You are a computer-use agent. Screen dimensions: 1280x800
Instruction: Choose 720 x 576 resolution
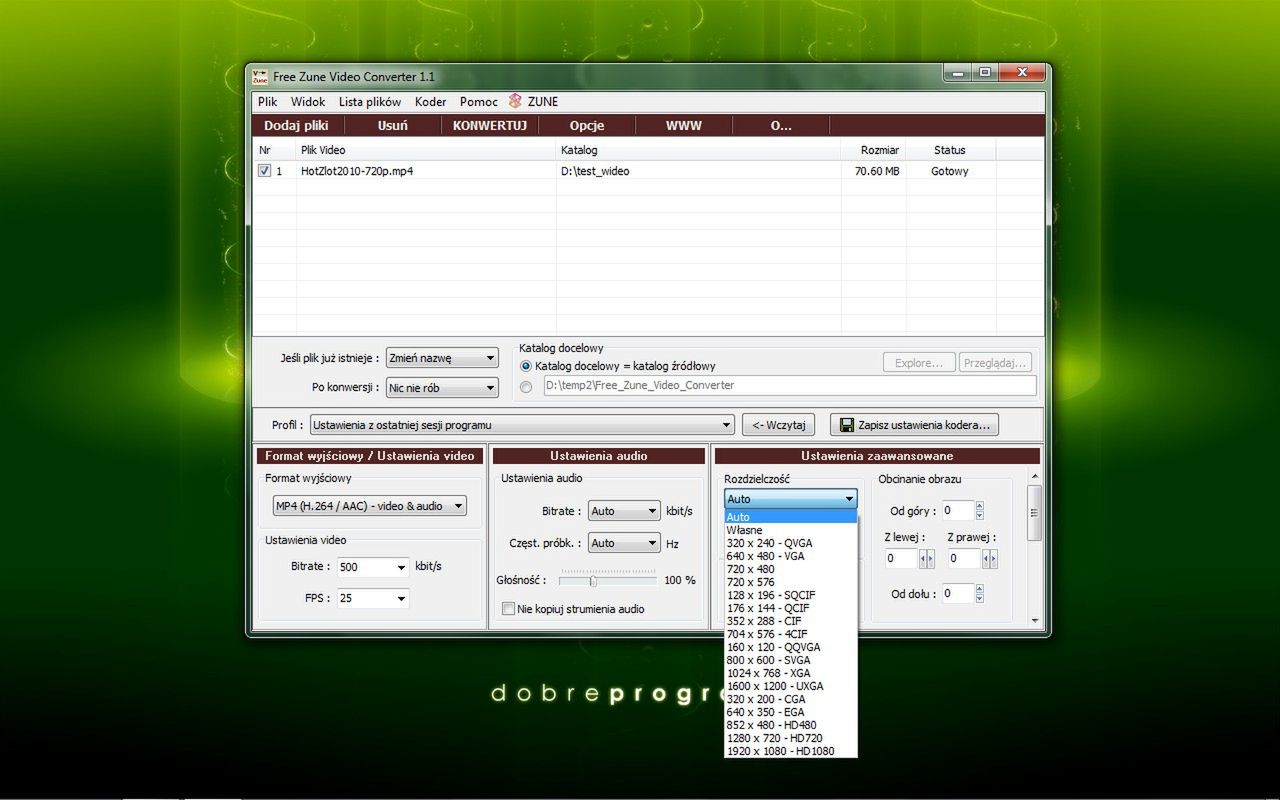791,582
